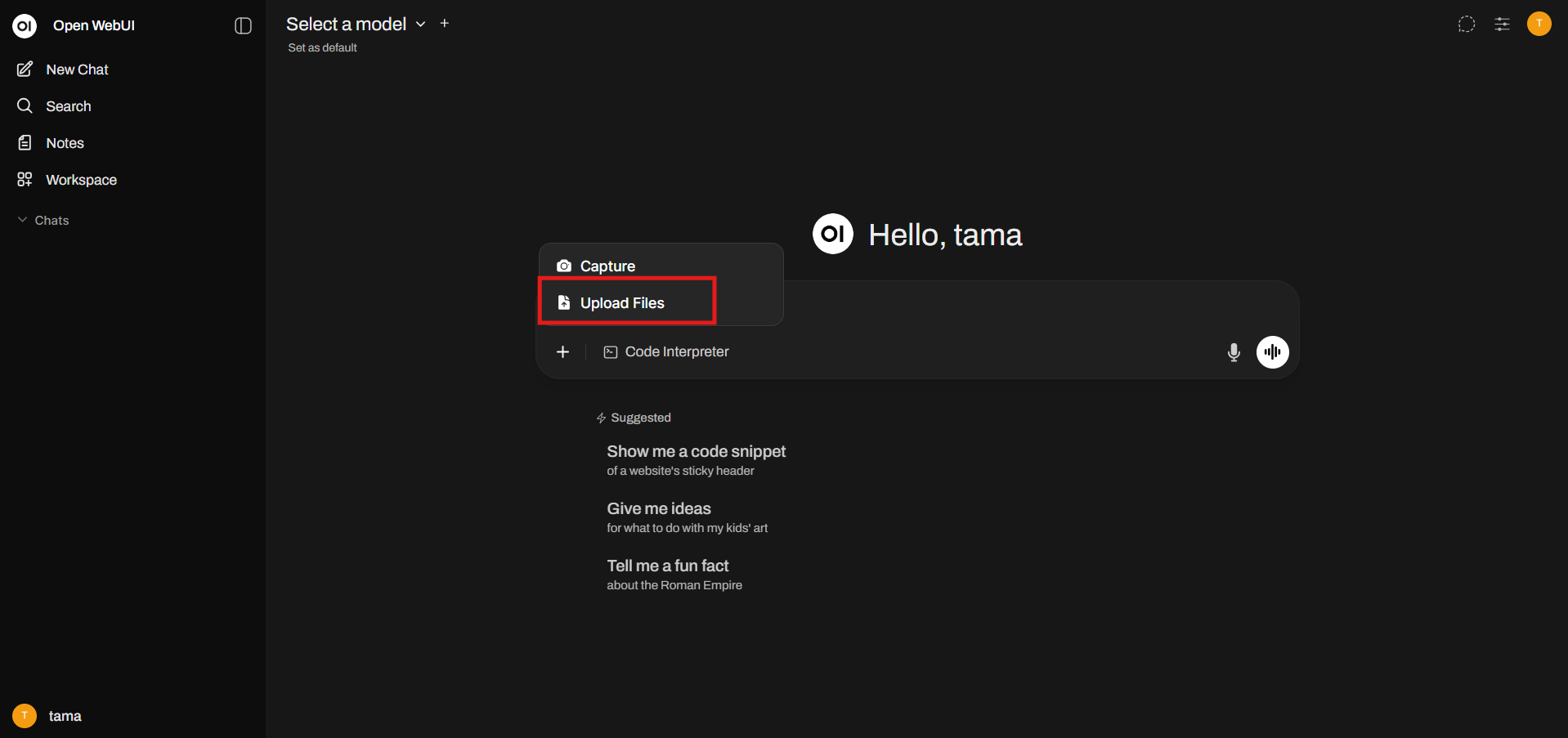
Task: Open Chat Controls with the sliders icon
Action: 1502,24
